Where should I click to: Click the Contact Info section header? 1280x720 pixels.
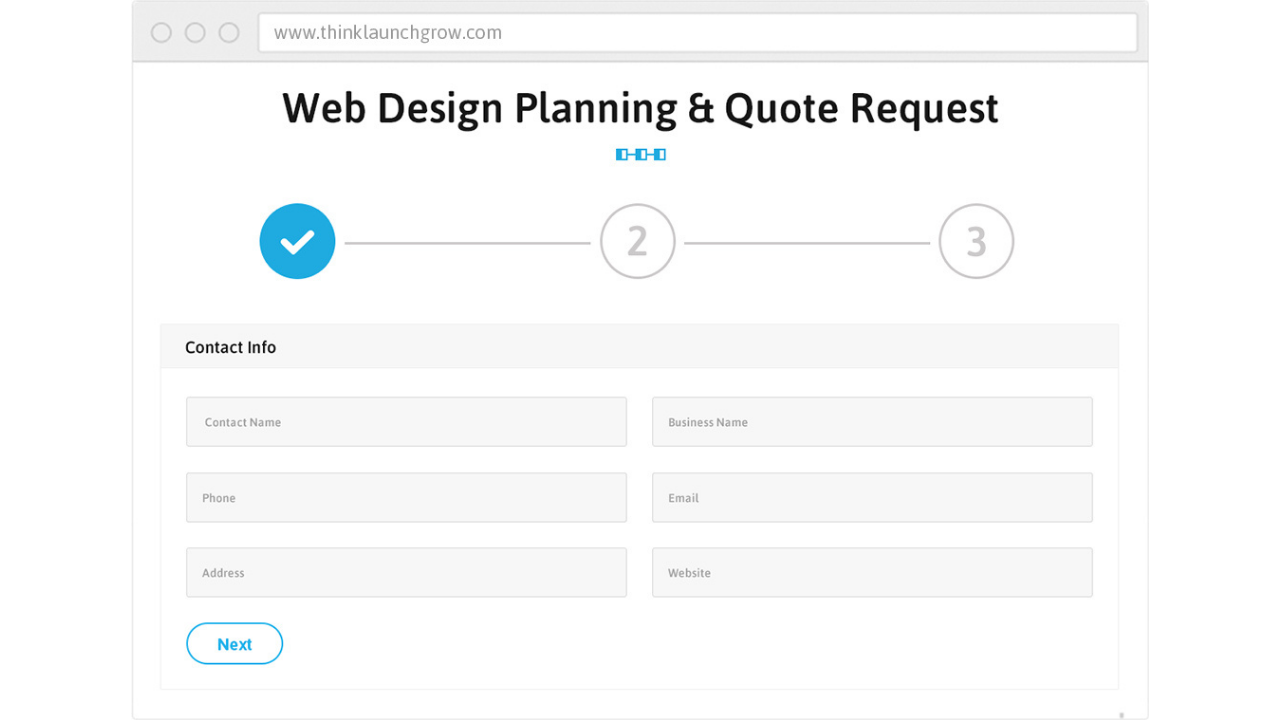point(231,347)
